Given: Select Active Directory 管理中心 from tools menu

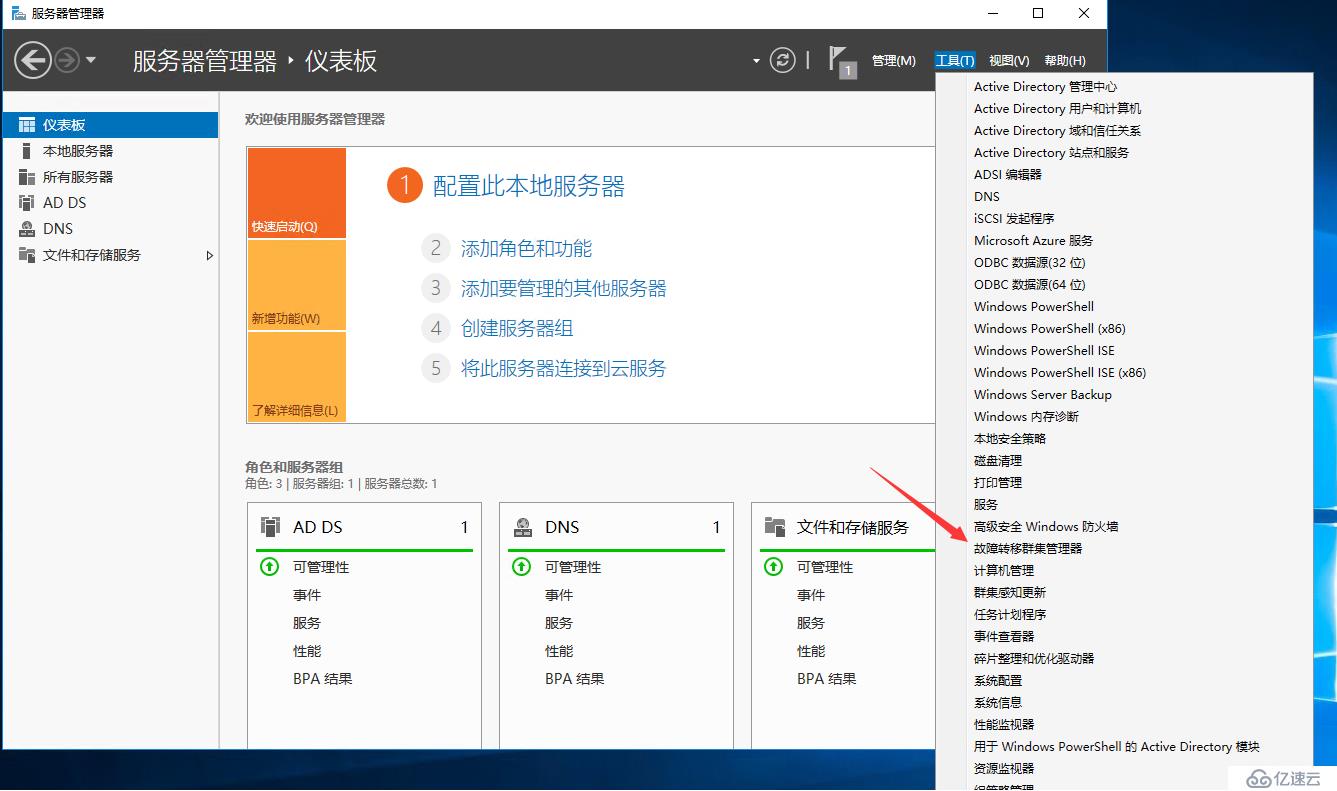Looking at the screenshot, I should tap(1046, 87).
